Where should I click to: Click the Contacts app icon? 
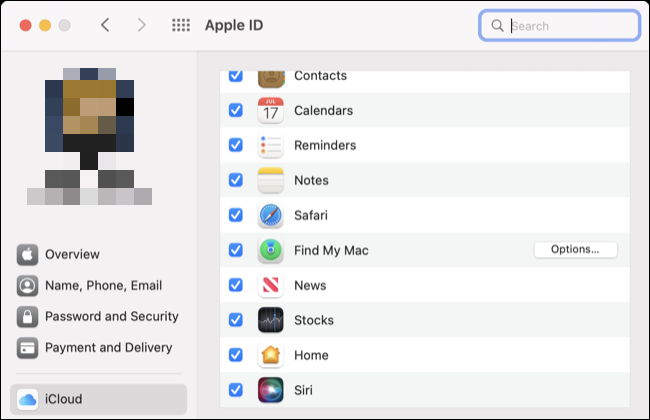click(271, 79)
